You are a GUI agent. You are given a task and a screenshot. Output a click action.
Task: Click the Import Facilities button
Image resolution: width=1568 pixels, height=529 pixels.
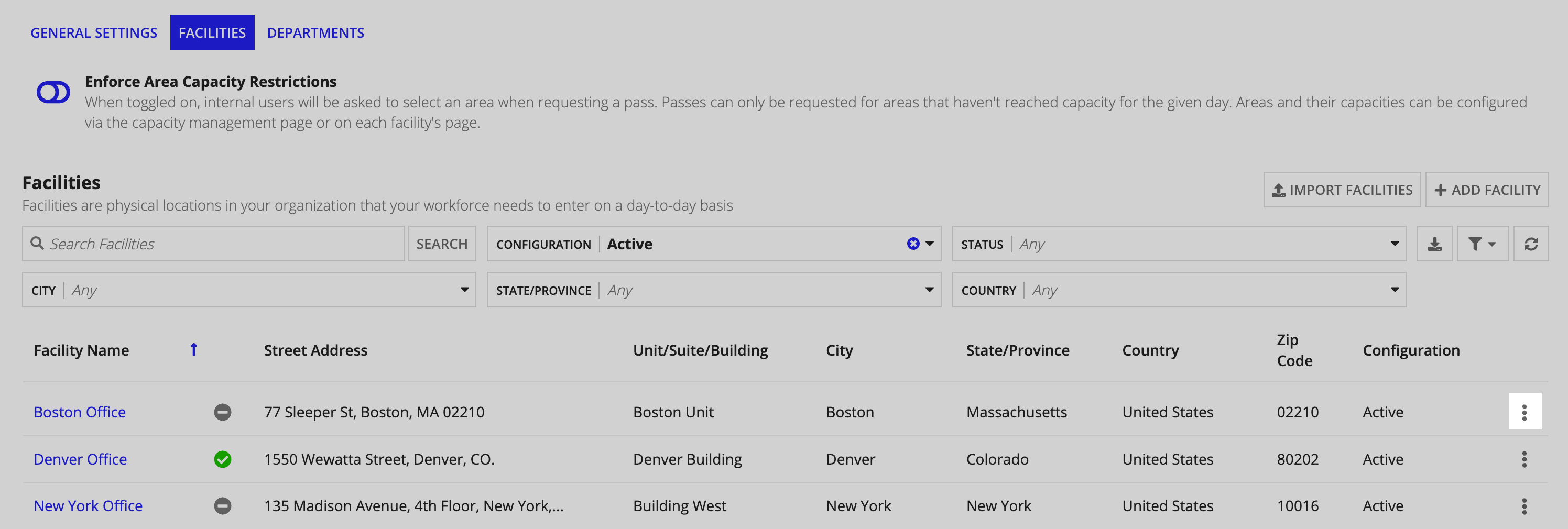point(1342,190)
